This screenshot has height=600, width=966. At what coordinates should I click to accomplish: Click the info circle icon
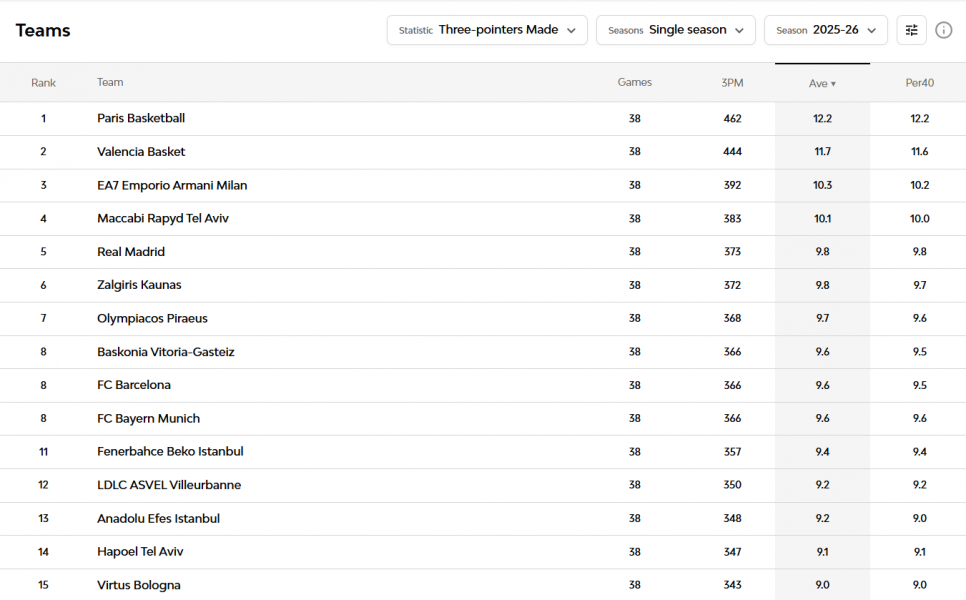pyautogui.click(x=943, y=30)
